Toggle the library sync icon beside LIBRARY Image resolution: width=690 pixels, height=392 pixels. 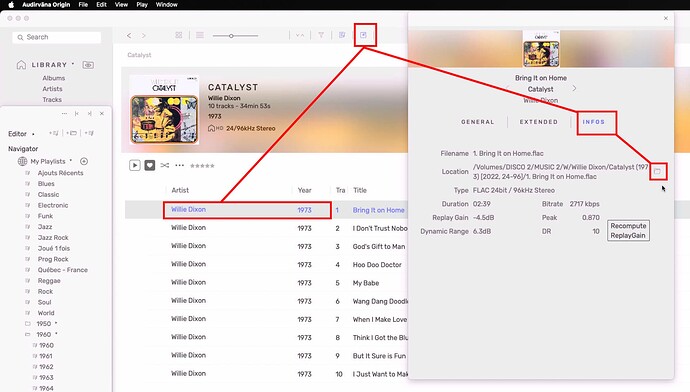tap(88, 65)
